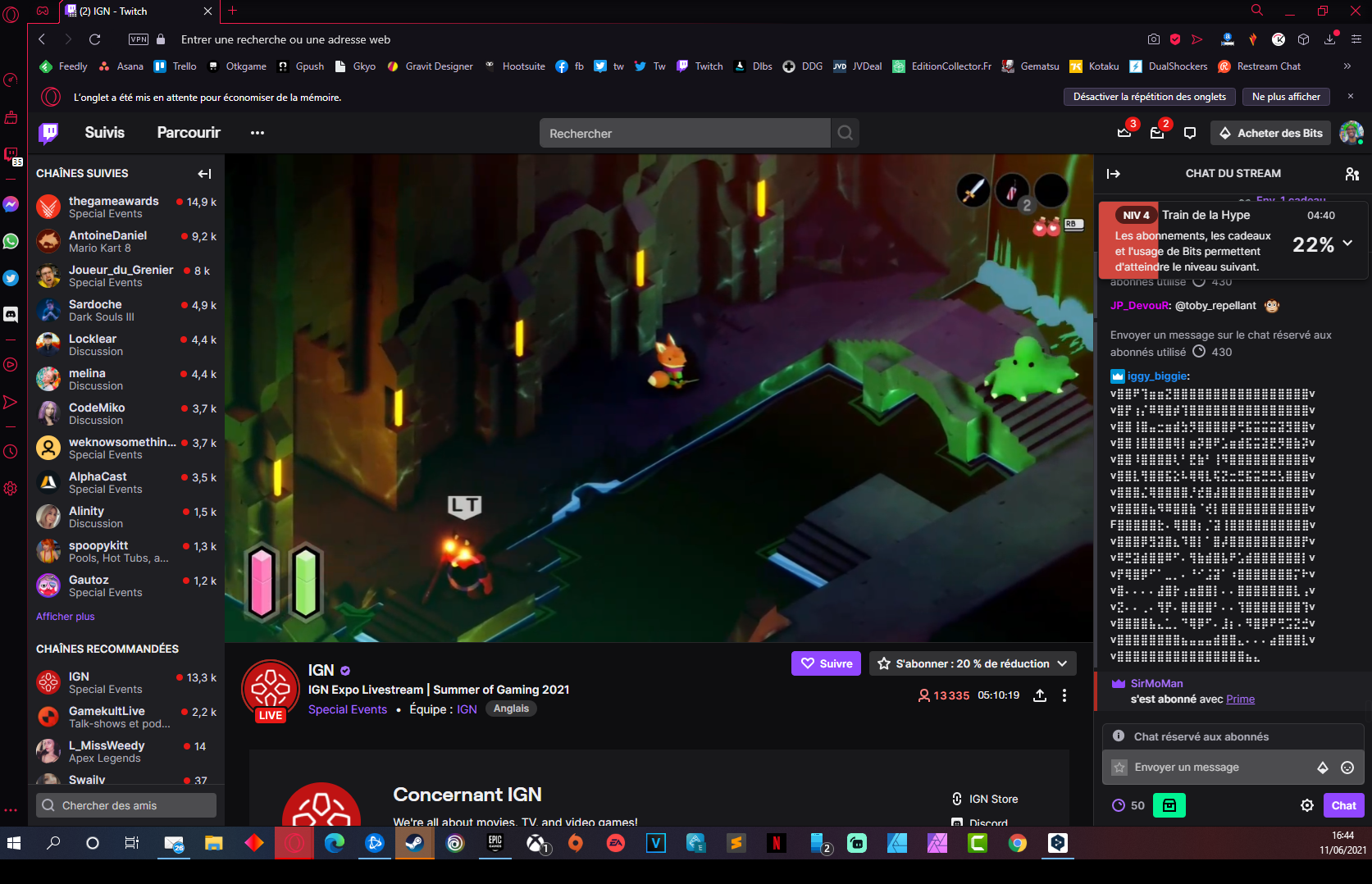Open AntoineDaniel channel playing Mario Kart 8
This screenshot has height=884, width=1372.
tap(126, 241)
